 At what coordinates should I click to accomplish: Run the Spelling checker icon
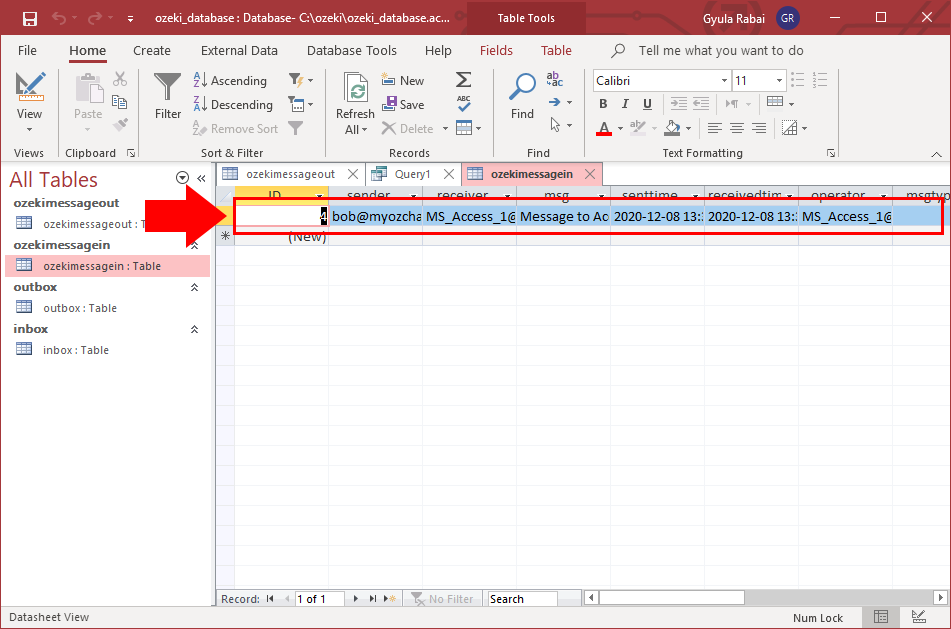click(462, 104)
